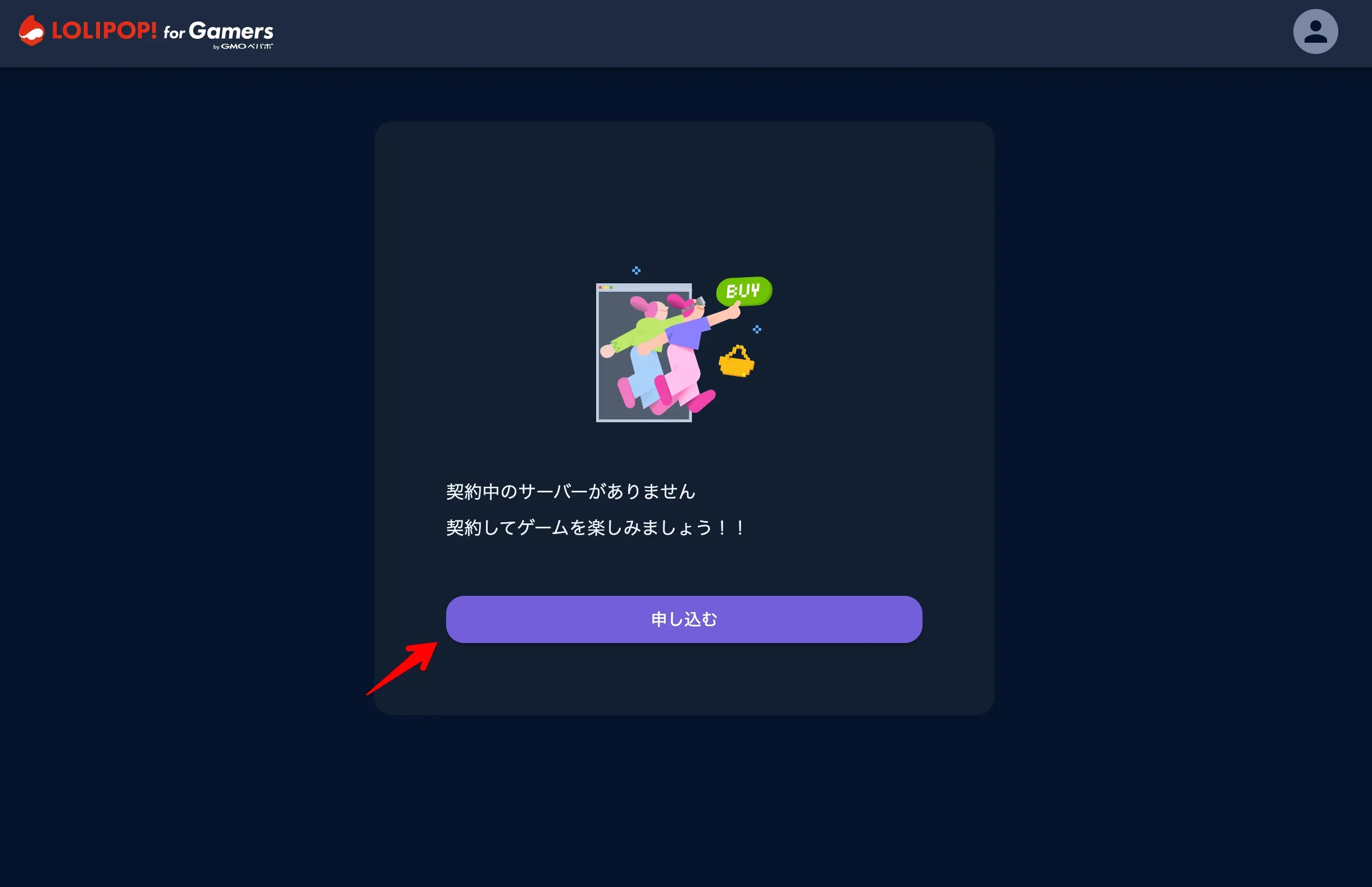Click the yellow shopping basket icon
This screenshot has width=1372, height=887.
(737, 363)
